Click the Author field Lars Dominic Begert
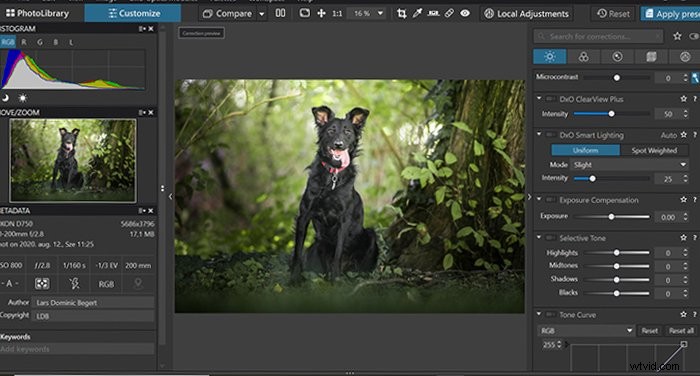The height and width of the screenshot is (376, 700). click(93, 303)
